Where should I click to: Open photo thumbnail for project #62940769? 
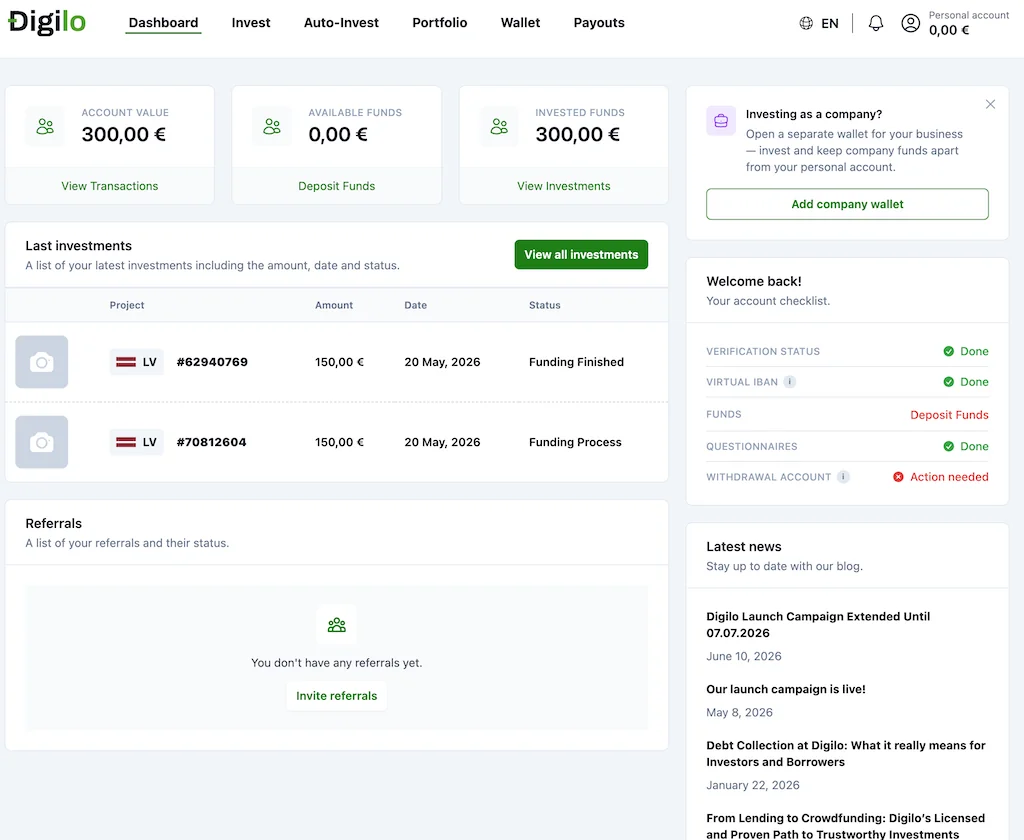point(42,362)
